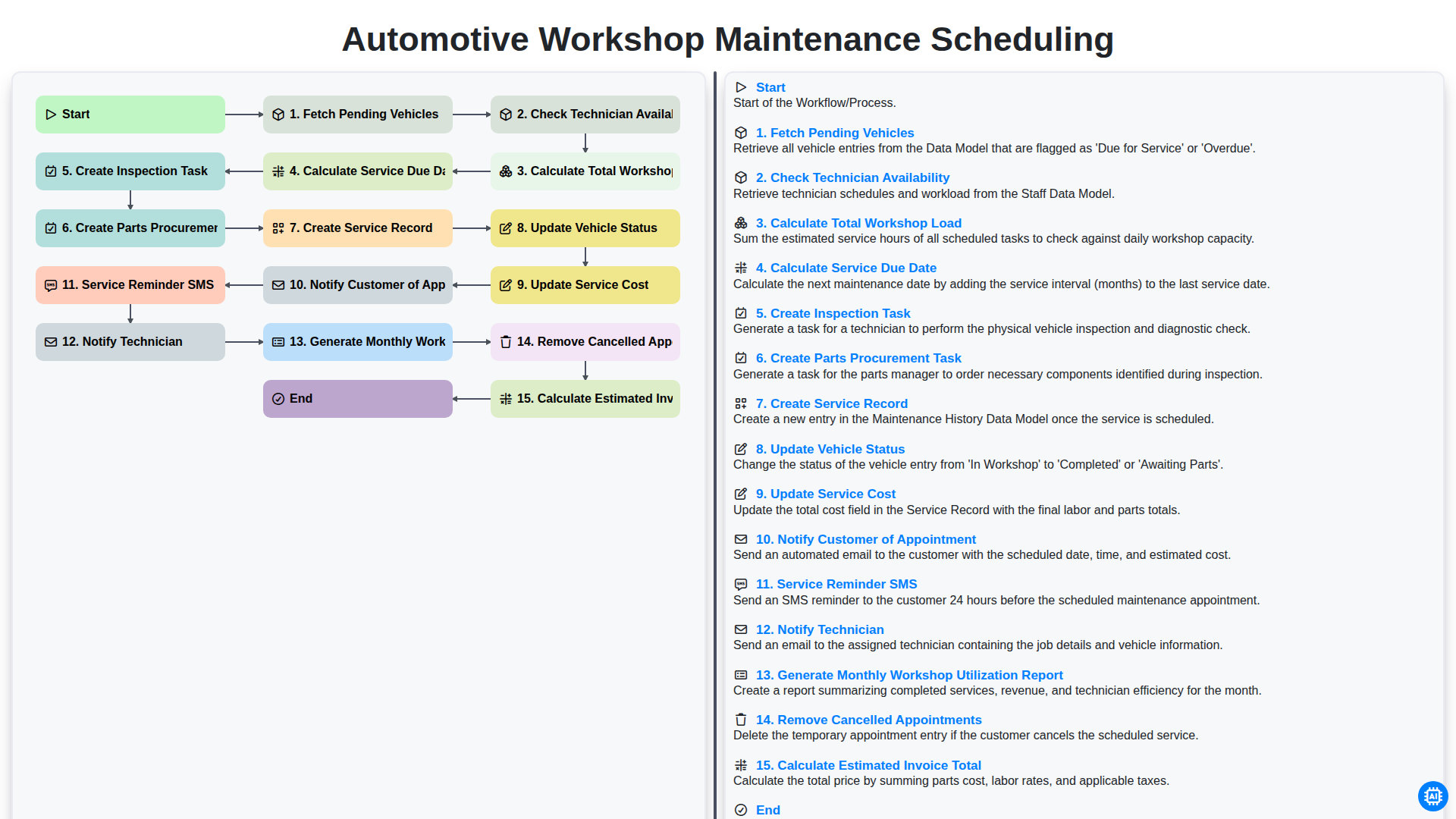Select the 1. Fetch Pending Vehicles label in diagram
Viewport: 1456px width, 819px height.
click(364, 115)
